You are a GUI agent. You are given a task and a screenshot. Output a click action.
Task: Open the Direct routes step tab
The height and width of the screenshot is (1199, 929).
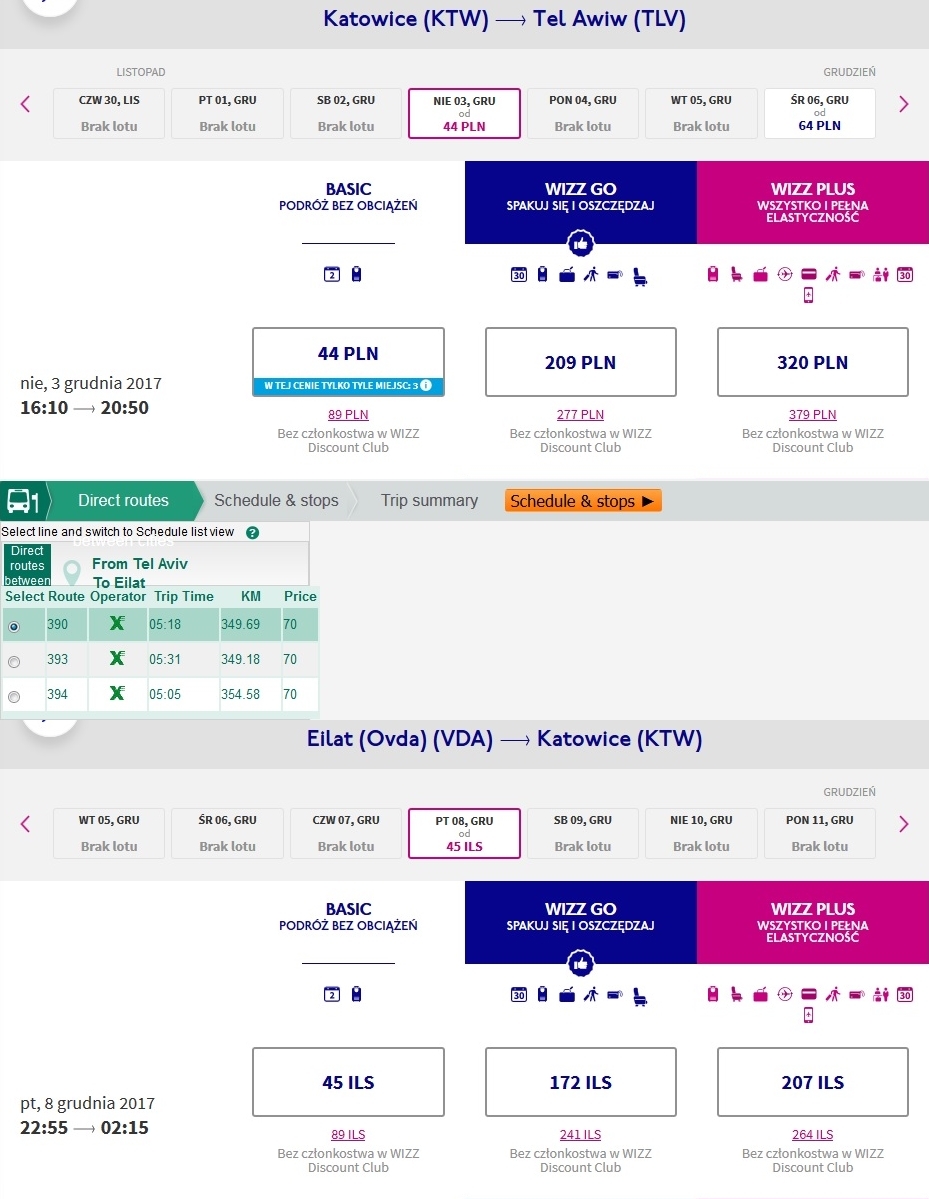click(x=123, y=501)
